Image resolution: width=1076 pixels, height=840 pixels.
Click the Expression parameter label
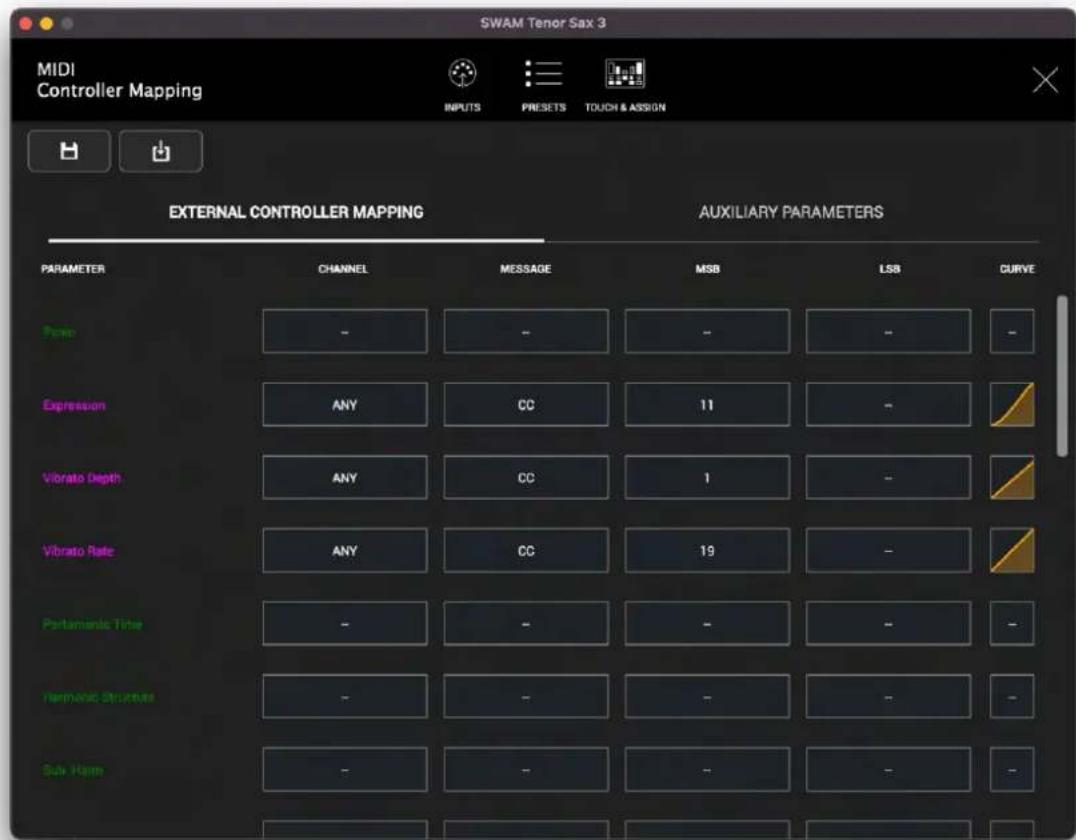74,405
